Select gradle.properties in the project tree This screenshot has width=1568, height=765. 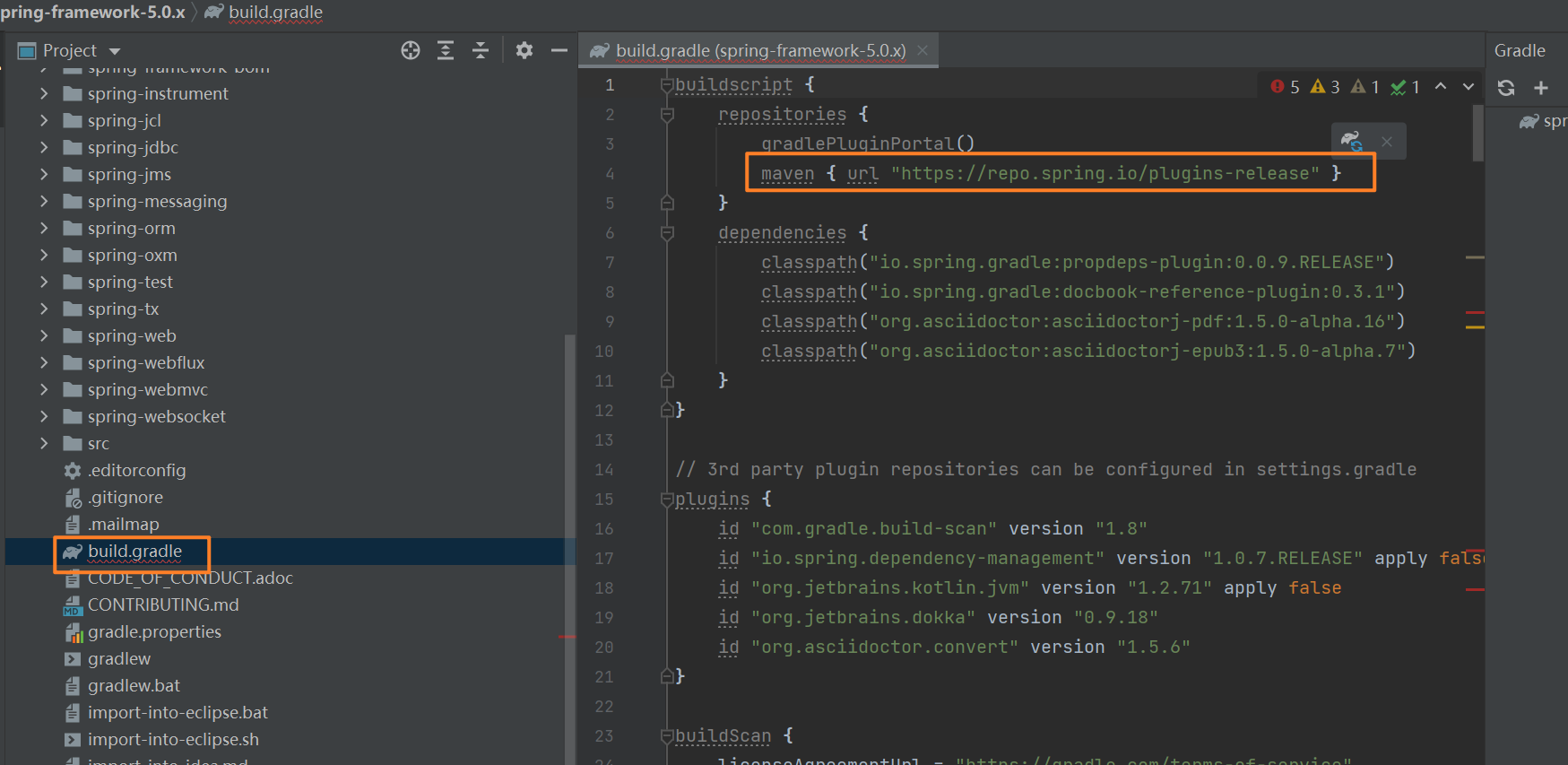tap(153, 631)
